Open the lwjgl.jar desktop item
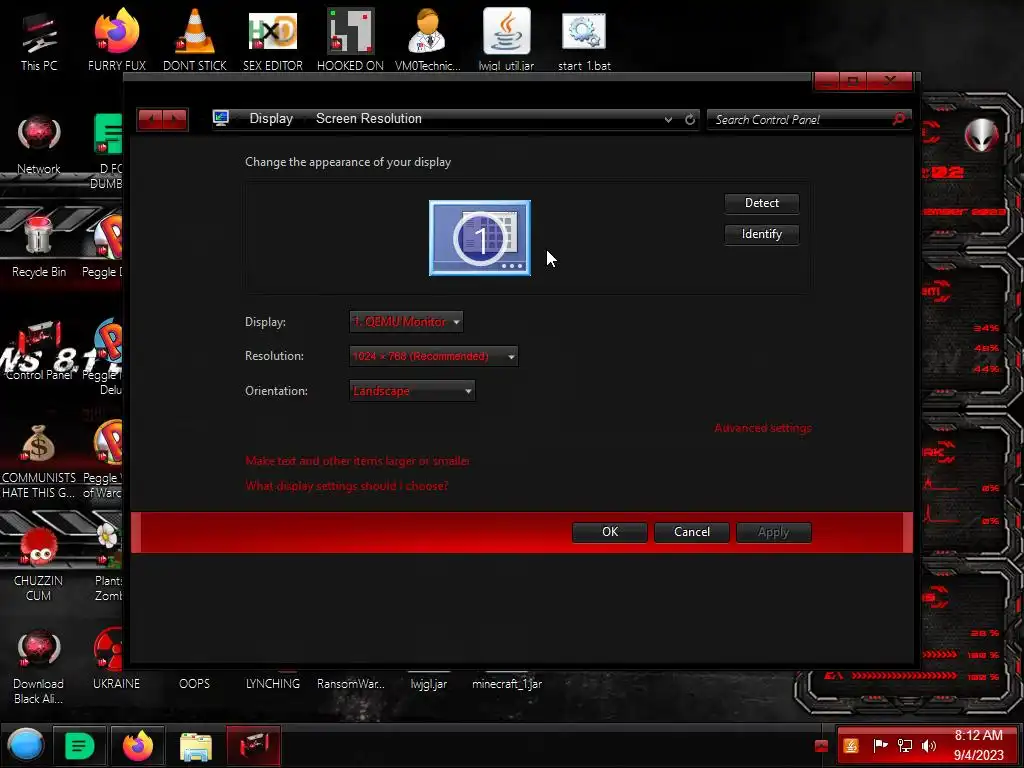 428,684
